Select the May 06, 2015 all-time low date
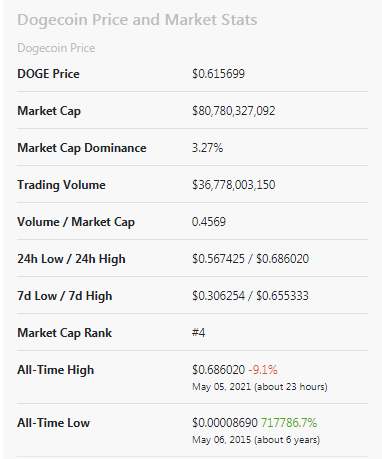The height and width of the screenshot is (459, 382). click(x=221, y=440)
